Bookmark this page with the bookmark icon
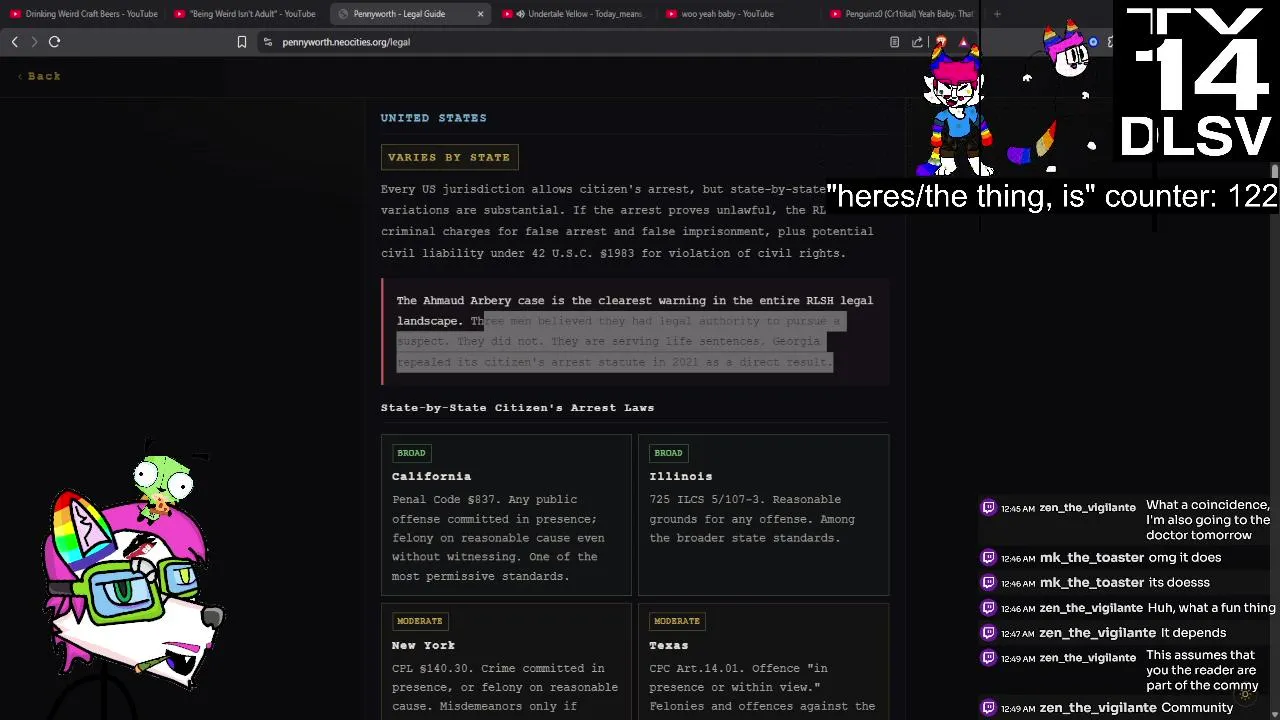This screenshot has height=720, width=1280. coord(241,42)
